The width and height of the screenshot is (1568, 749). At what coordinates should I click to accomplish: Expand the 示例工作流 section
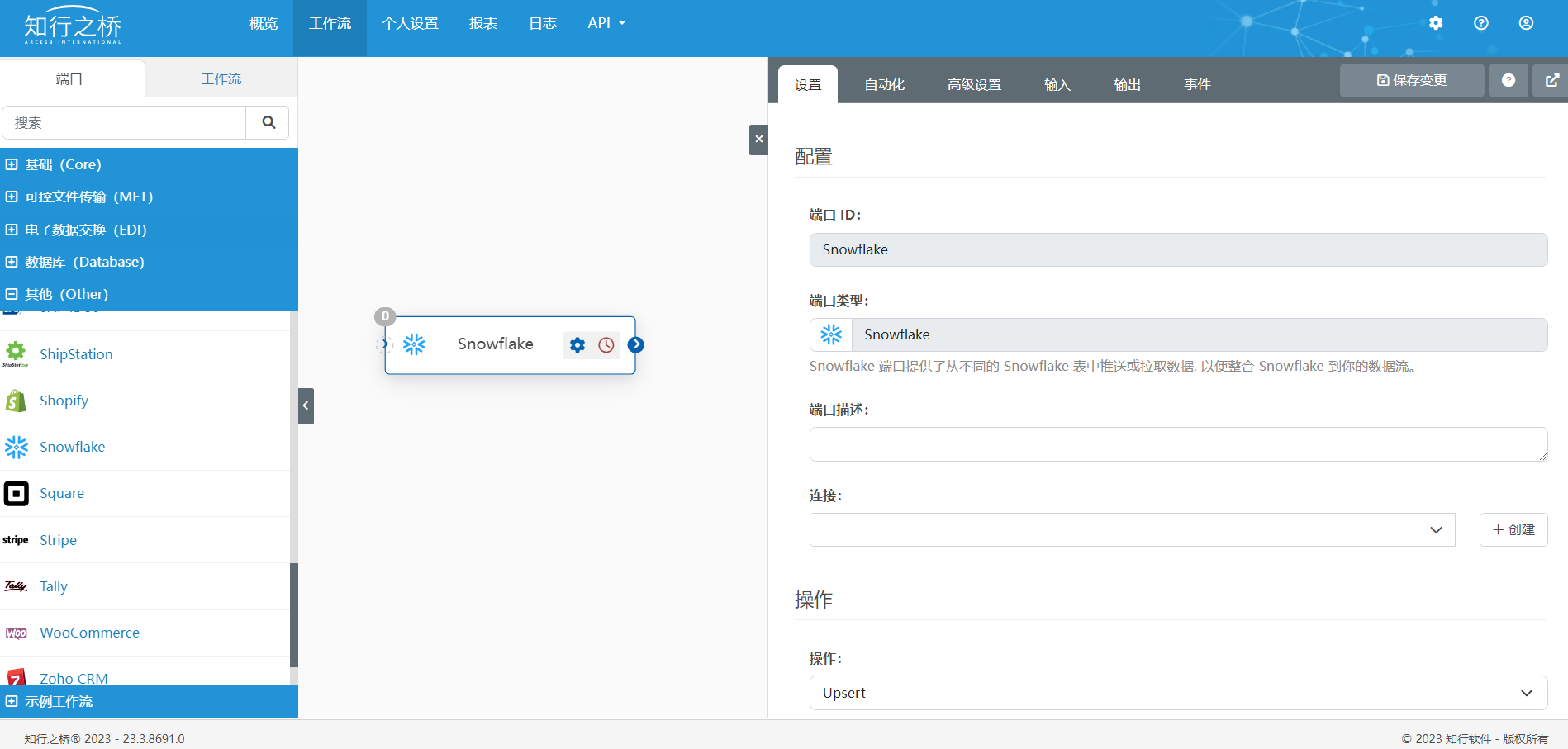pos(149,701)
